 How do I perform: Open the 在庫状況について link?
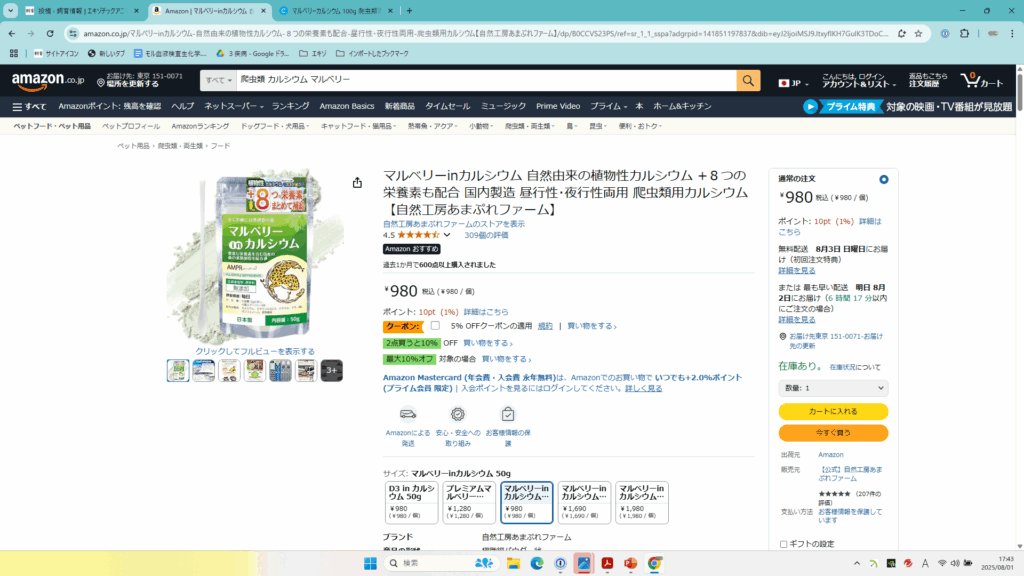pyautogui.click(x=855, y=368)
